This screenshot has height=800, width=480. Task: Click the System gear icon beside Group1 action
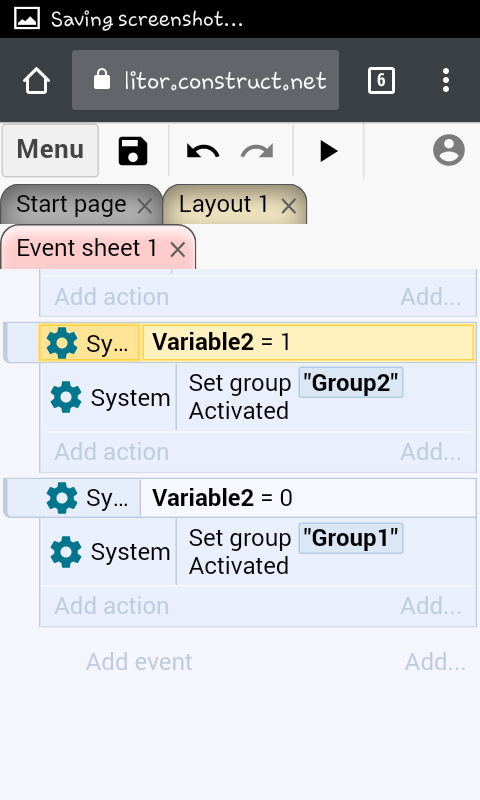(x=66, y=552)
